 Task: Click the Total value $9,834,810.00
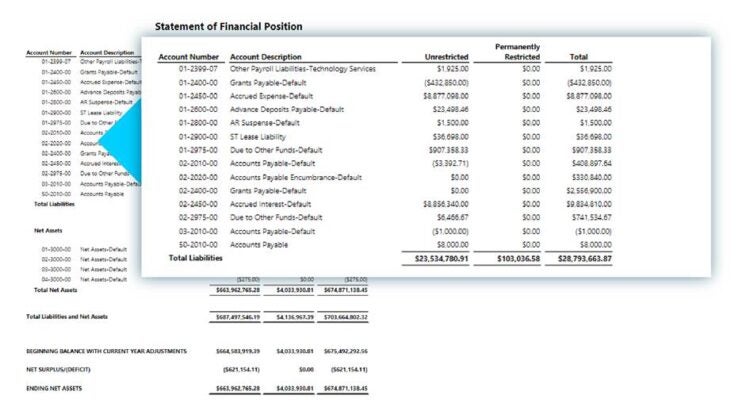coord(589,204)
